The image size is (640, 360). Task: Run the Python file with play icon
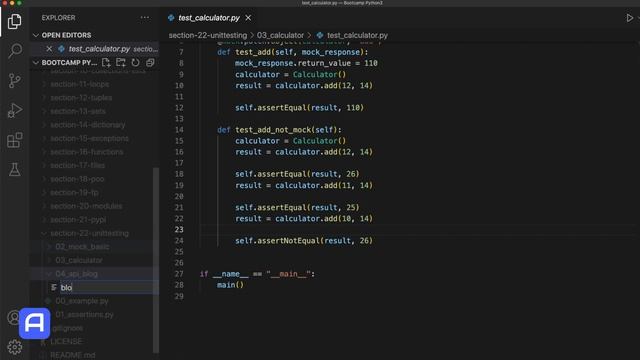[x=629, y=18]
